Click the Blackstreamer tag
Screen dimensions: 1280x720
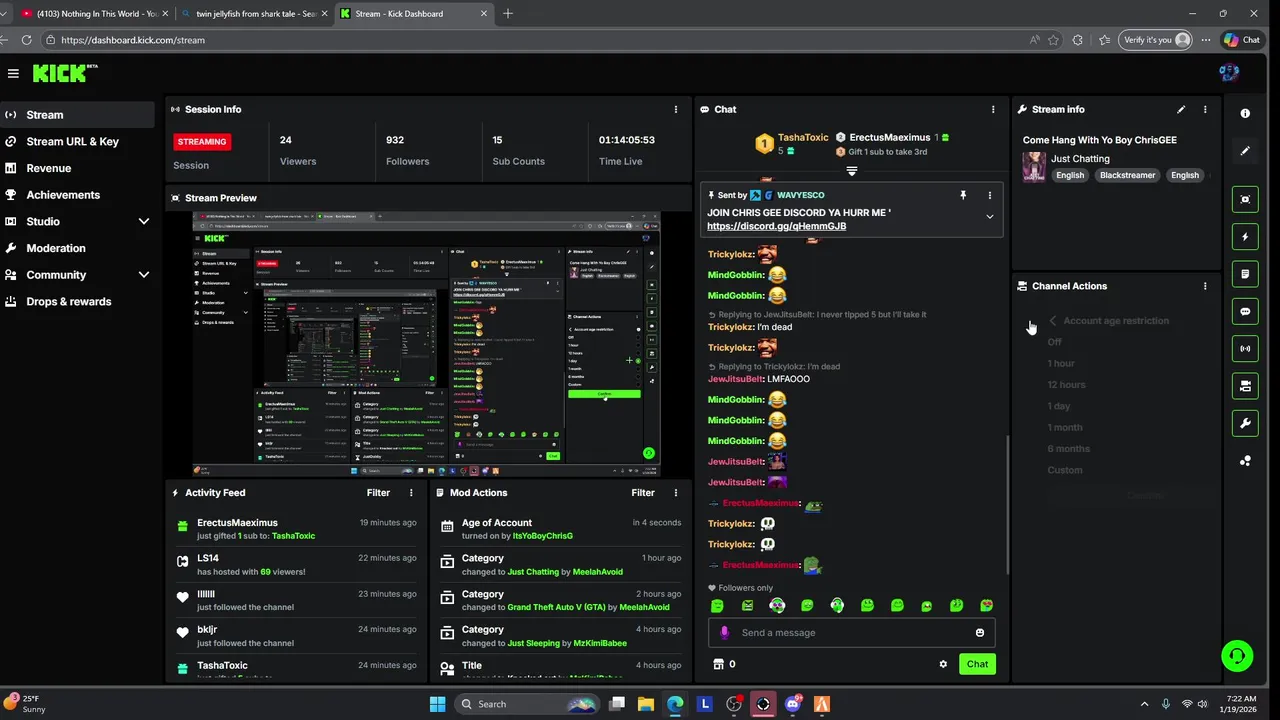point(1127,175)
